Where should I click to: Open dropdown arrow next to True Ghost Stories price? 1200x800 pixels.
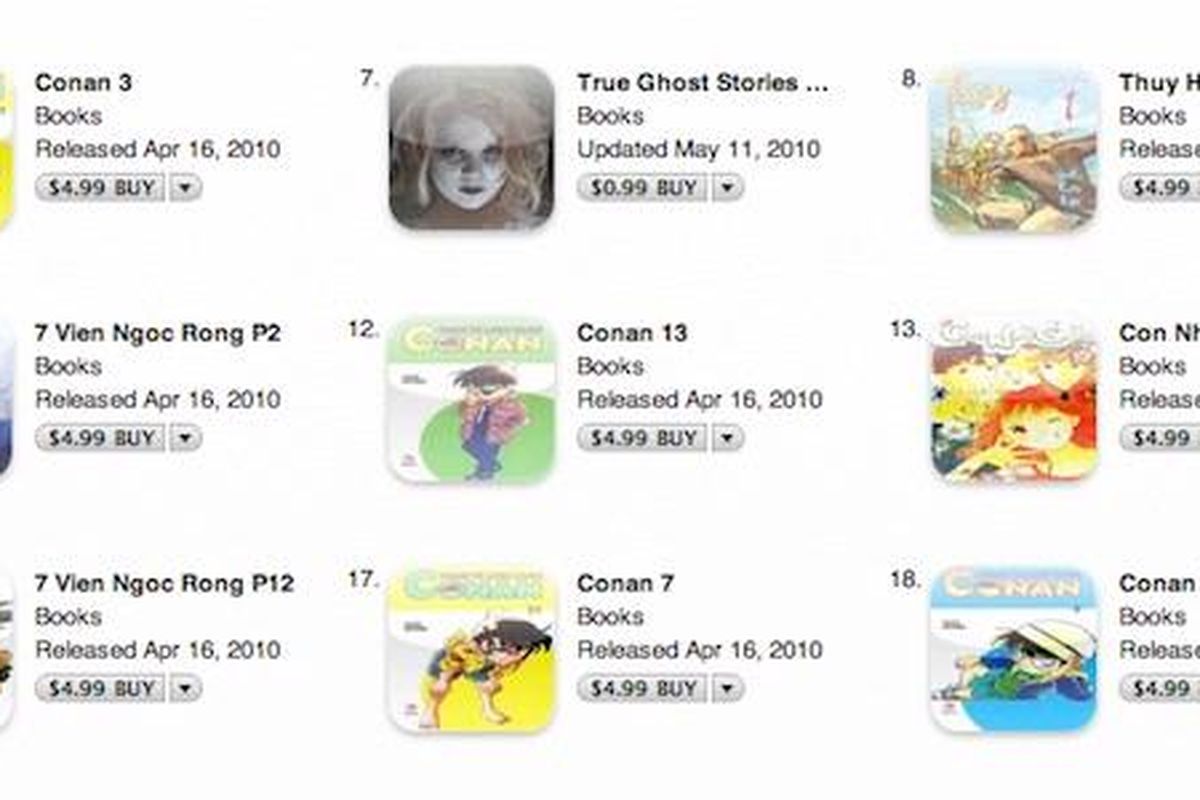tap(727, 188)
